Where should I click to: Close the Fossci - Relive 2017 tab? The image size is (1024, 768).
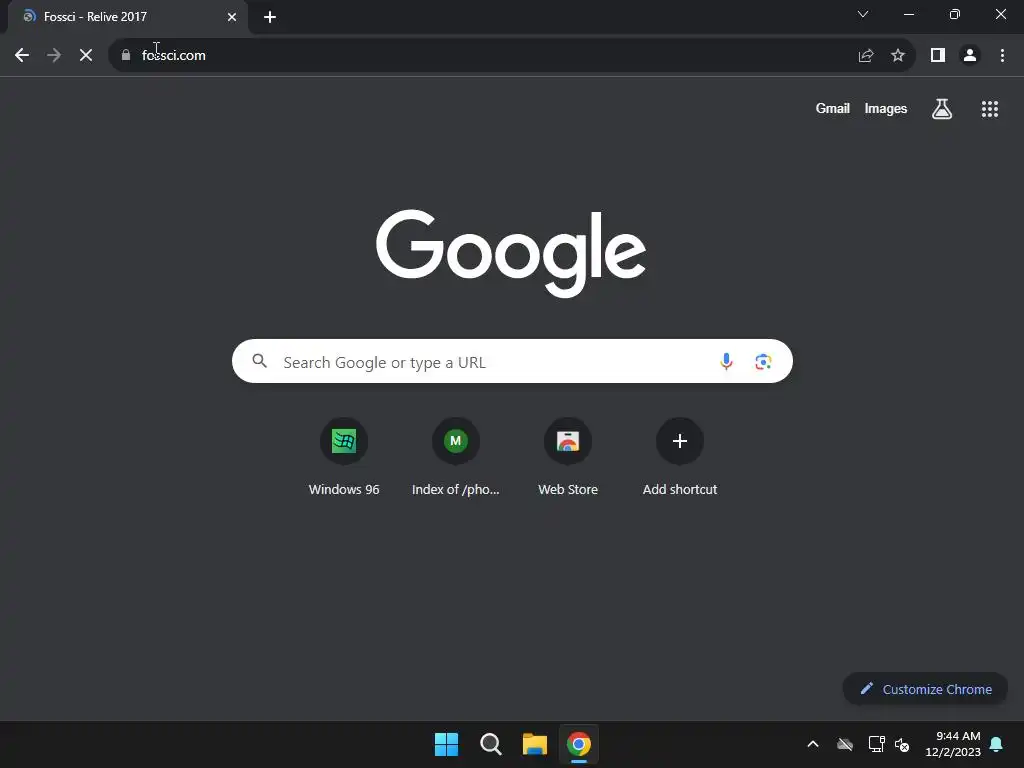[232, 17]
